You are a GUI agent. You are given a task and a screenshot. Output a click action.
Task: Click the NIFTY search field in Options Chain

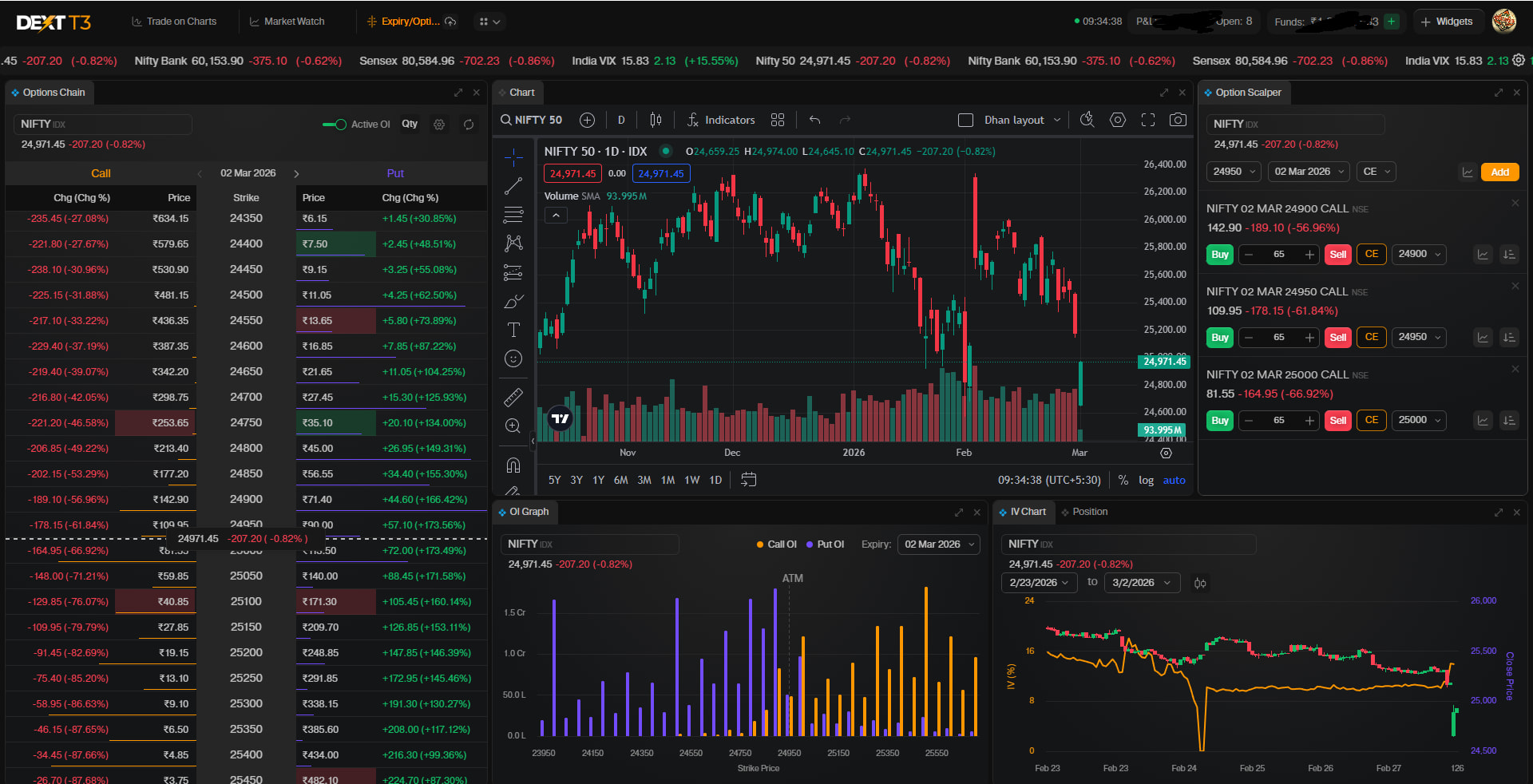coord(102,125)
